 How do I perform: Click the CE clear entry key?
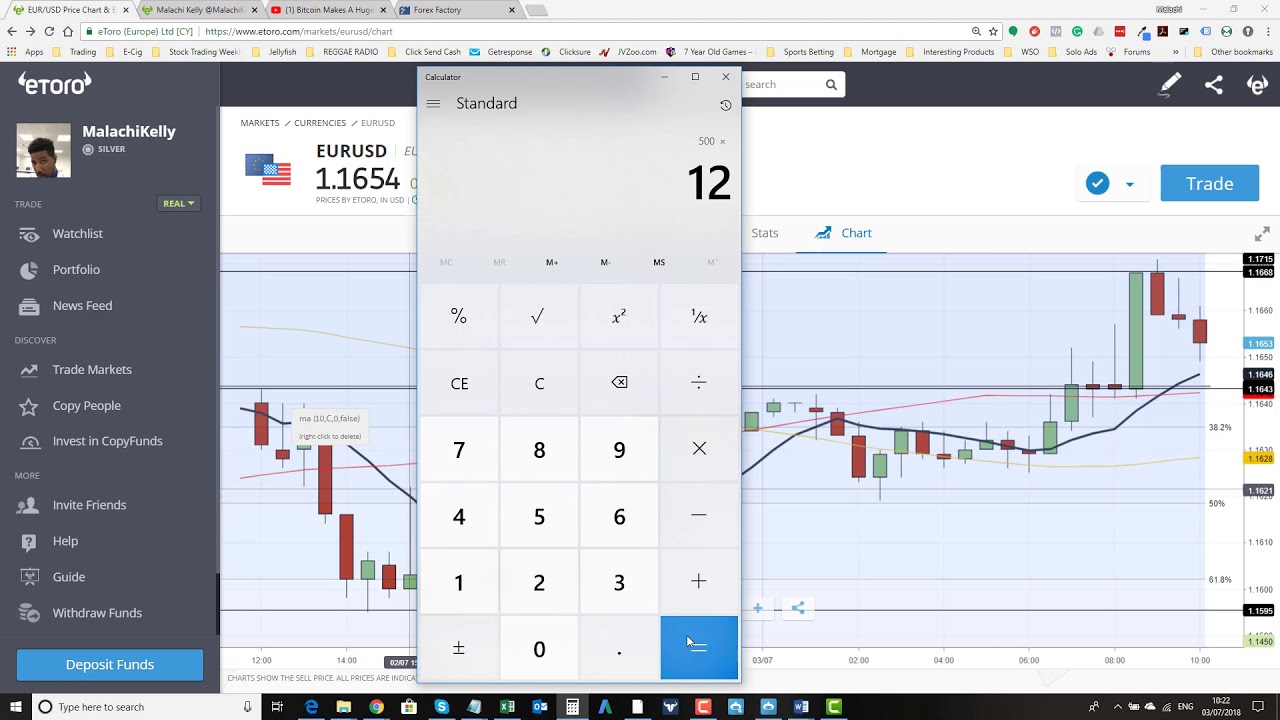click(x=459, y=383)
